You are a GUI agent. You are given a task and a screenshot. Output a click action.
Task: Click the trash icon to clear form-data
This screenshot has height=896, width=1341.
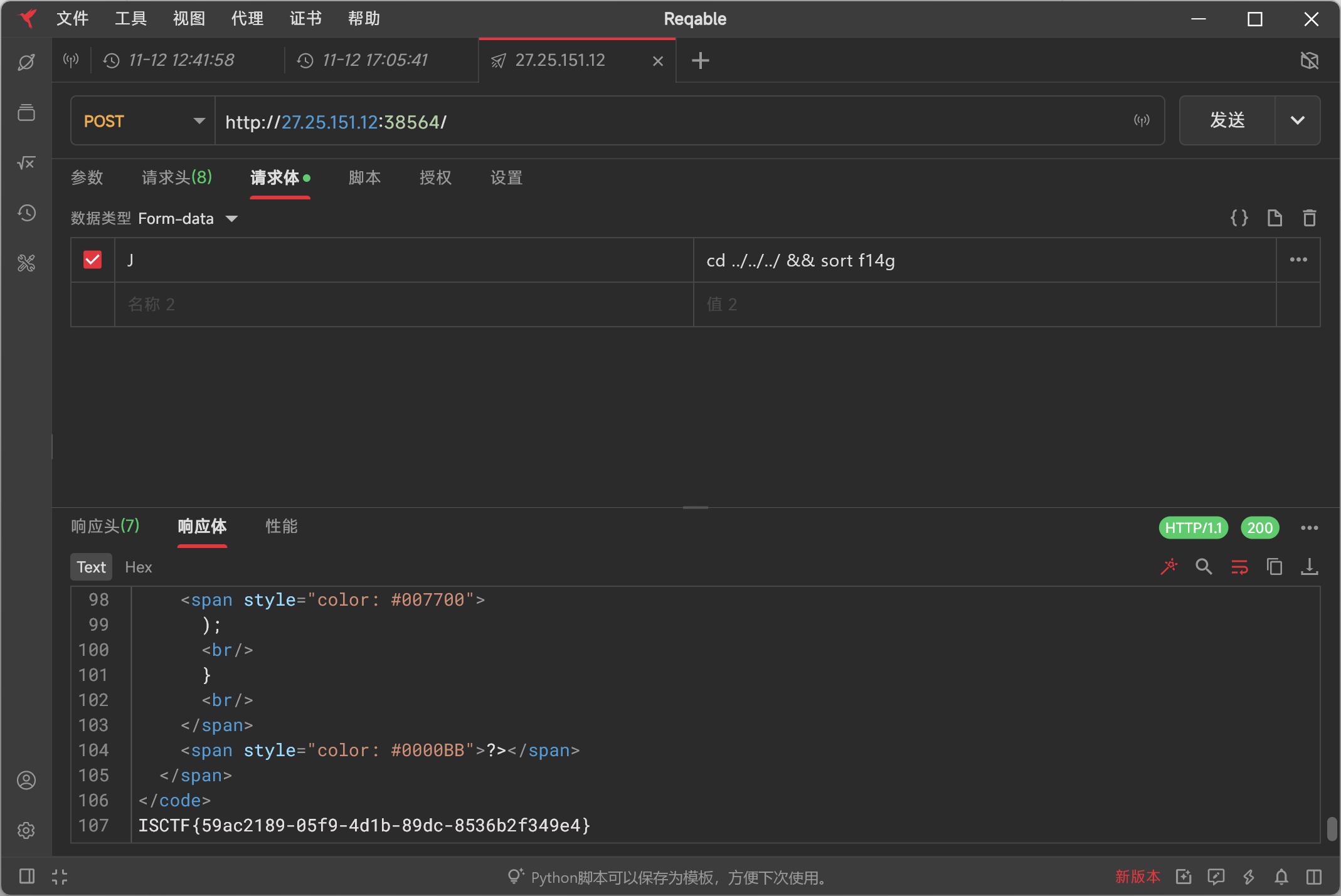click(x=1309, y=218)
